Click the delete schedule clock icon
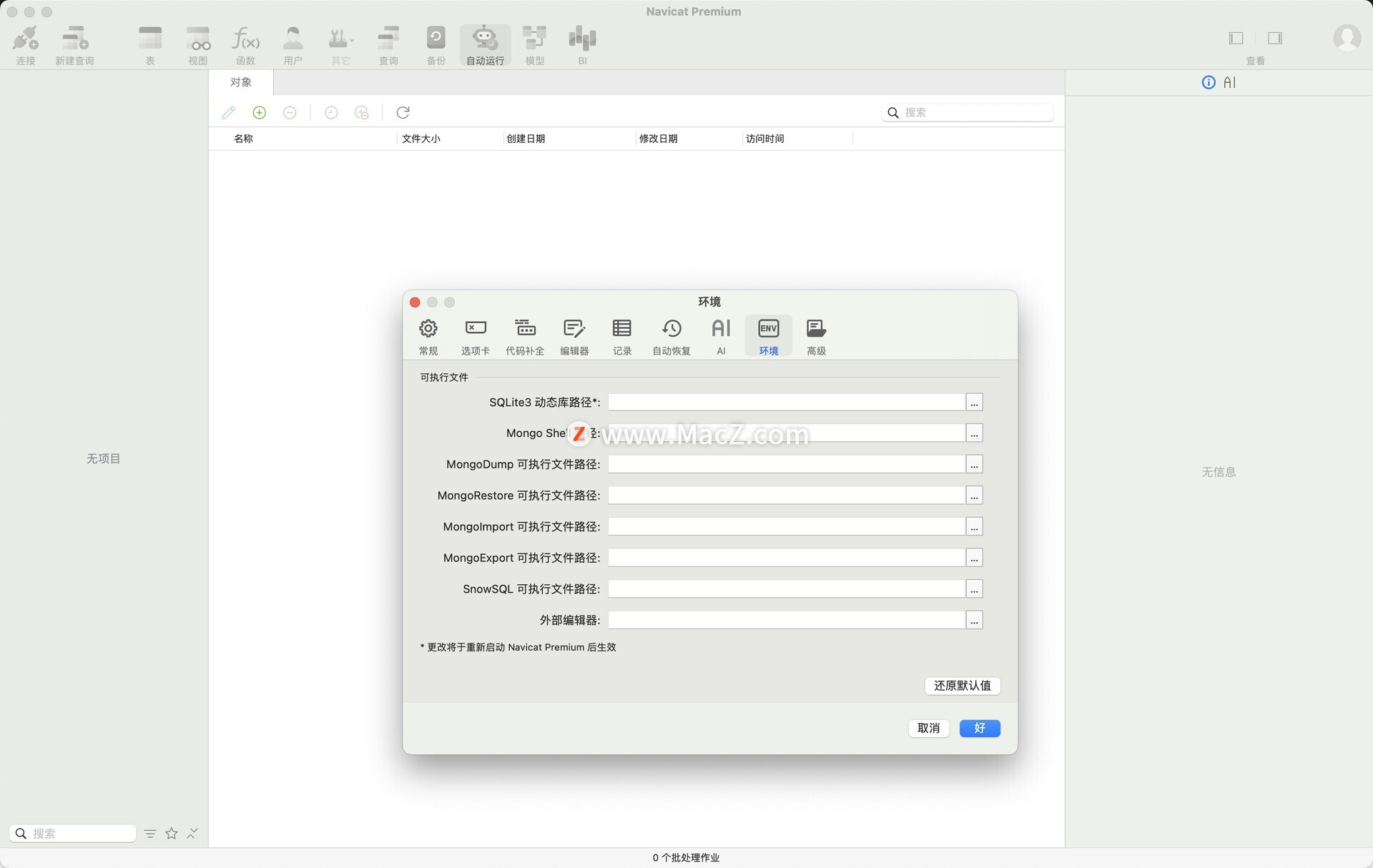Image resolution: width=1373 pixels, height=868 pixels. 362,112
